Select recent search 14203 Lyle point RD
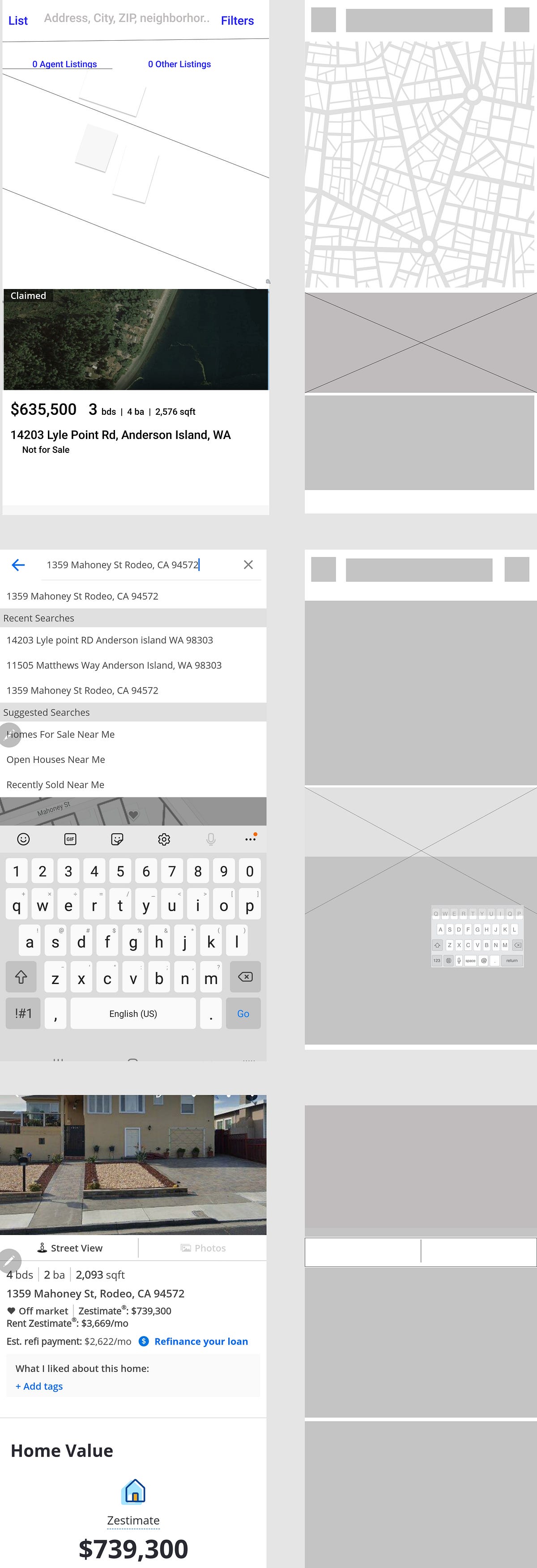Viewport: 537px width, 1568px height. [x=110, y=640]
